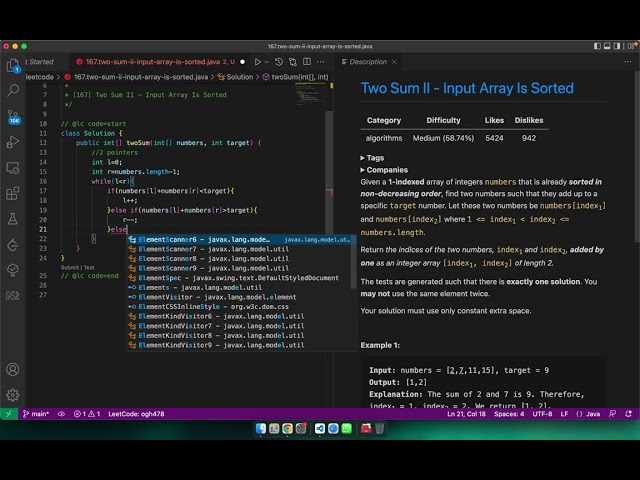The width and height of the screenshot is (640, 480).
Task: Split the editor to the right
Action: click(x=307, y=62)
